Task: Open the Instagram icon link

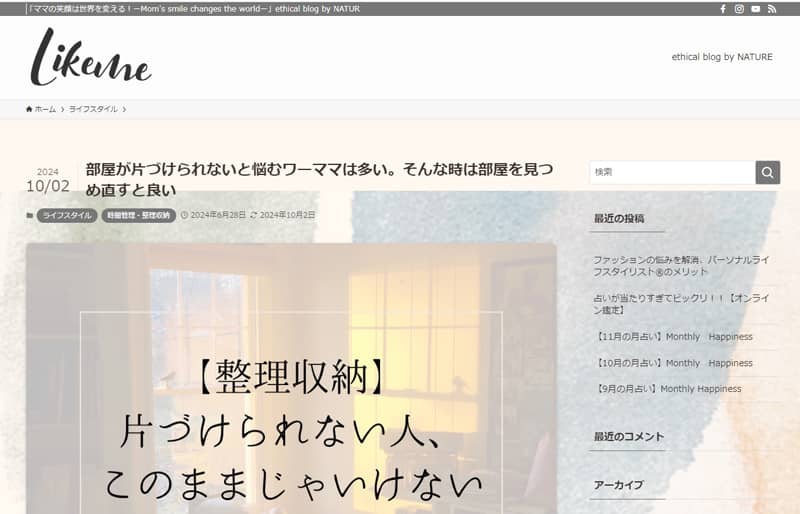Action: (x=739, y=9)
